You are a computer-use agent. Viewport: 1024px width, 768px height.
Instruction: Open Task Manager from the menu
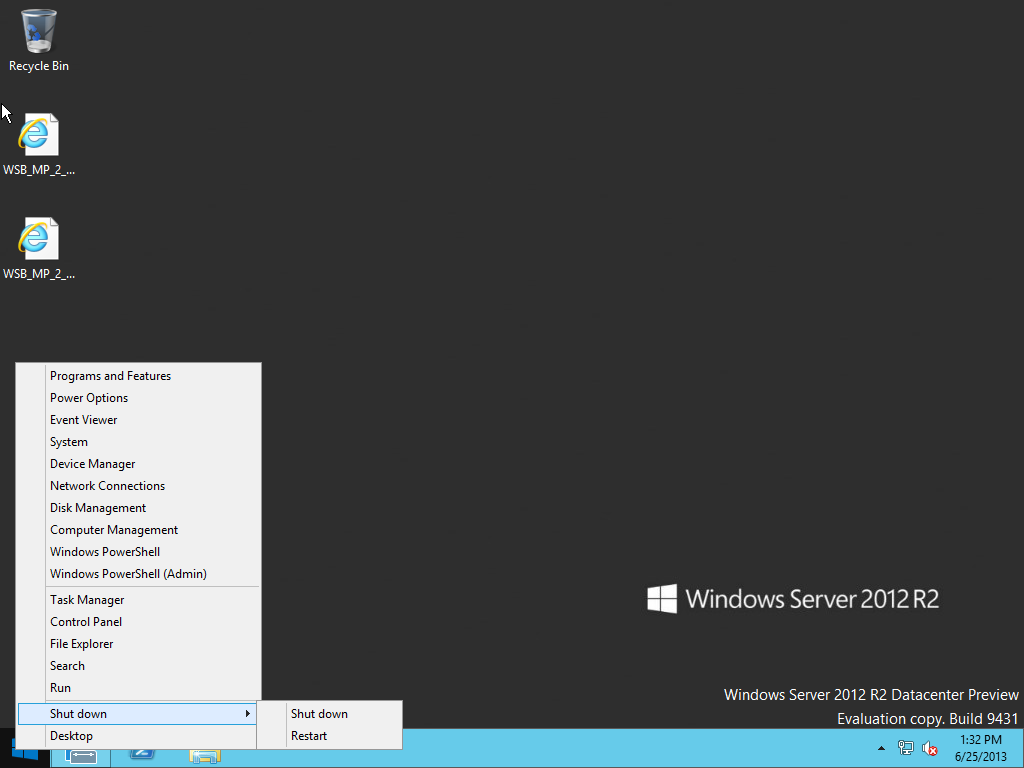(139, 600)
